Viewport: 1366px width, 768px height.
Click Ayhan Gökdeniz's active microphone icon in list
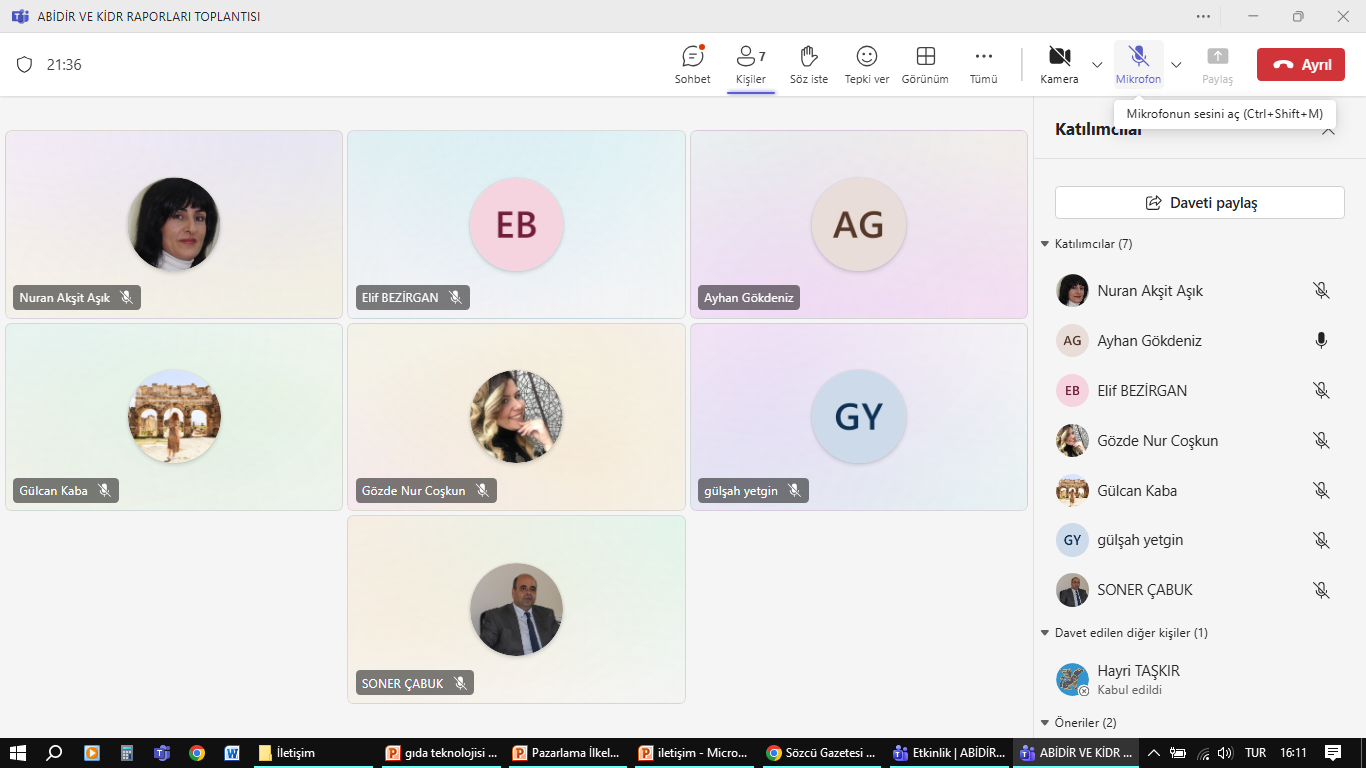[x=1321, y=341]
